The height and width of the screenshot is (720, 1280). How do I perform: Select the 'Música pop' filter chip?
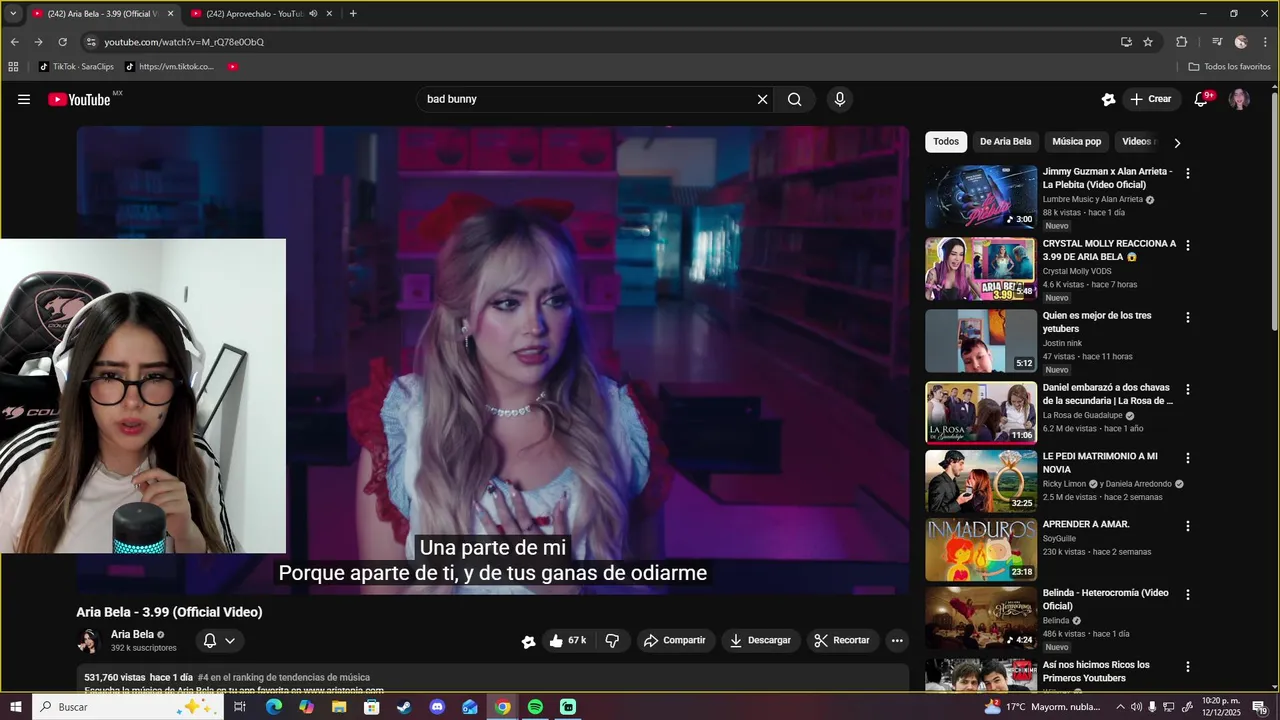[1076, 142]
